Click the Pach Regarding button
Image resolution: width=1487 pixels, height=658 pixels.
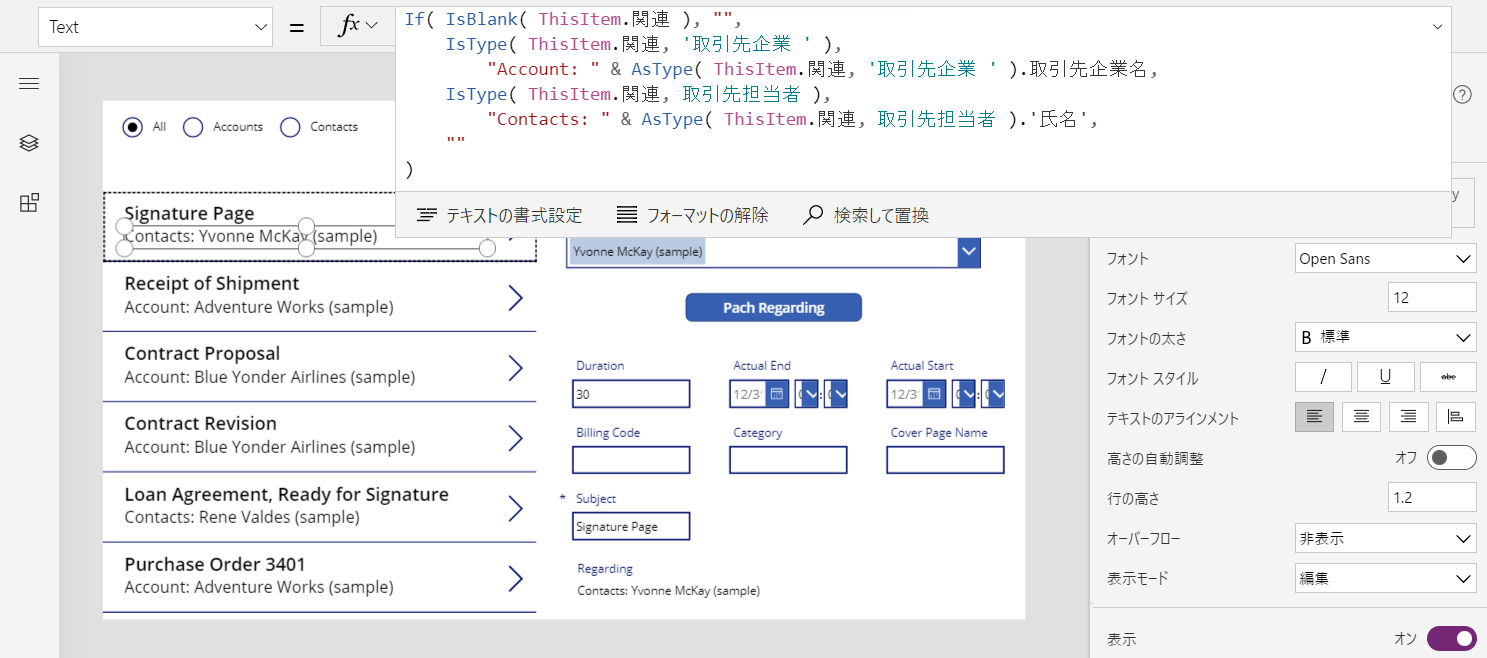click(x=773, y=307)
